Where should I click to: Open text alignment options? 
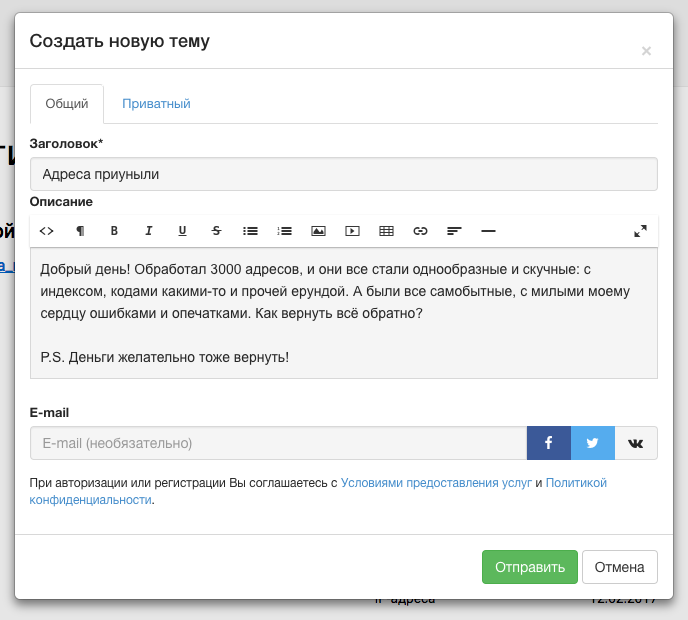coord(455,231)
